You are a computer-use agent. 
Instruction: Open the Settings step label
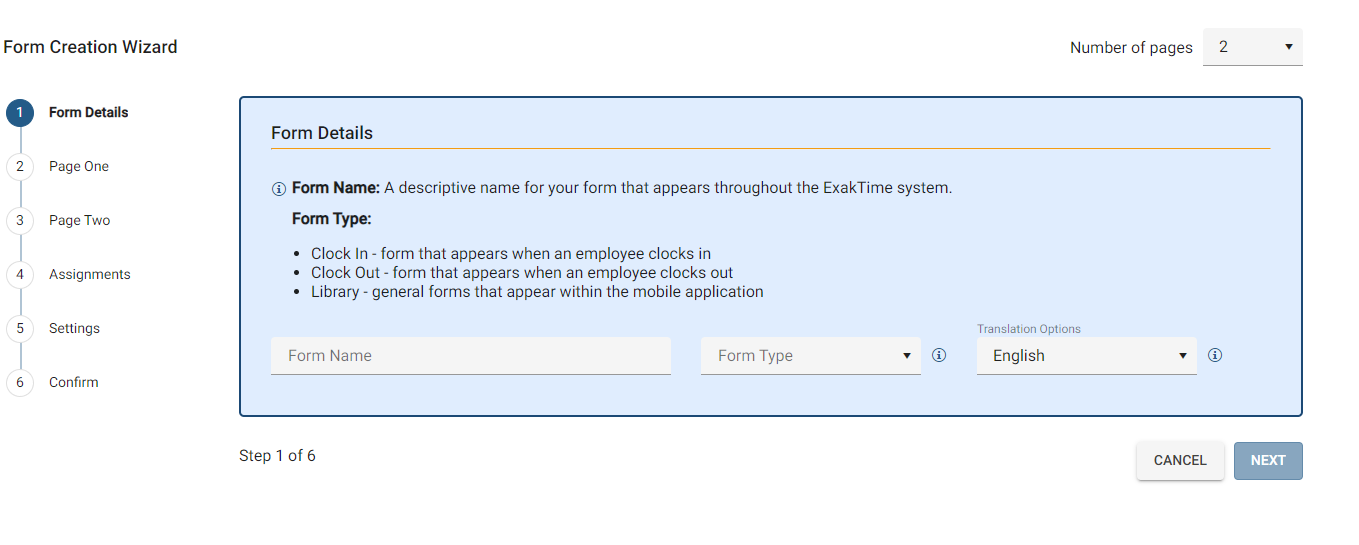pos(74,329)
